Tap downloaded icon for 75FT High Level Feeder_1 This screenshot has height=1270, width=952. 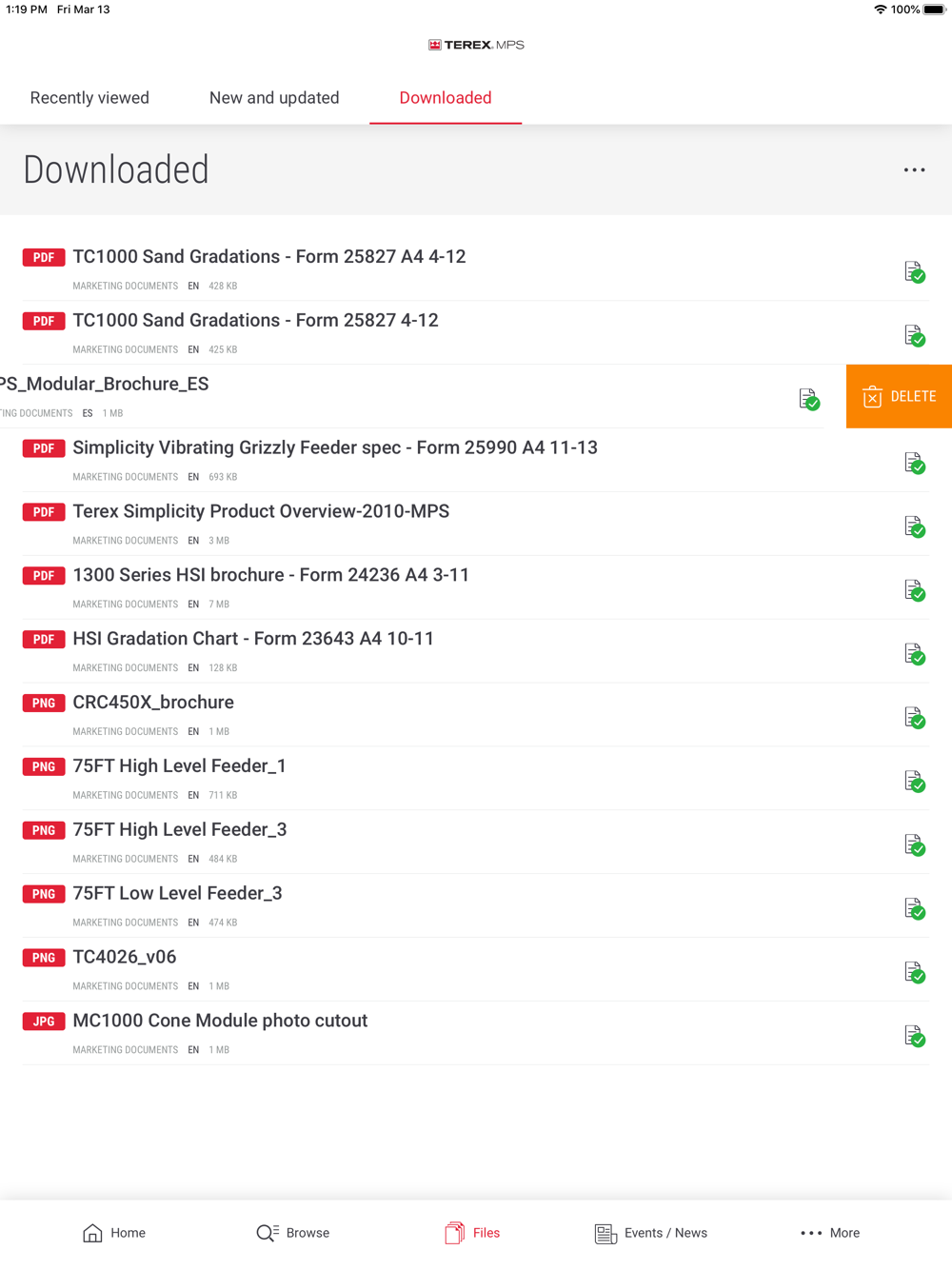914,783
